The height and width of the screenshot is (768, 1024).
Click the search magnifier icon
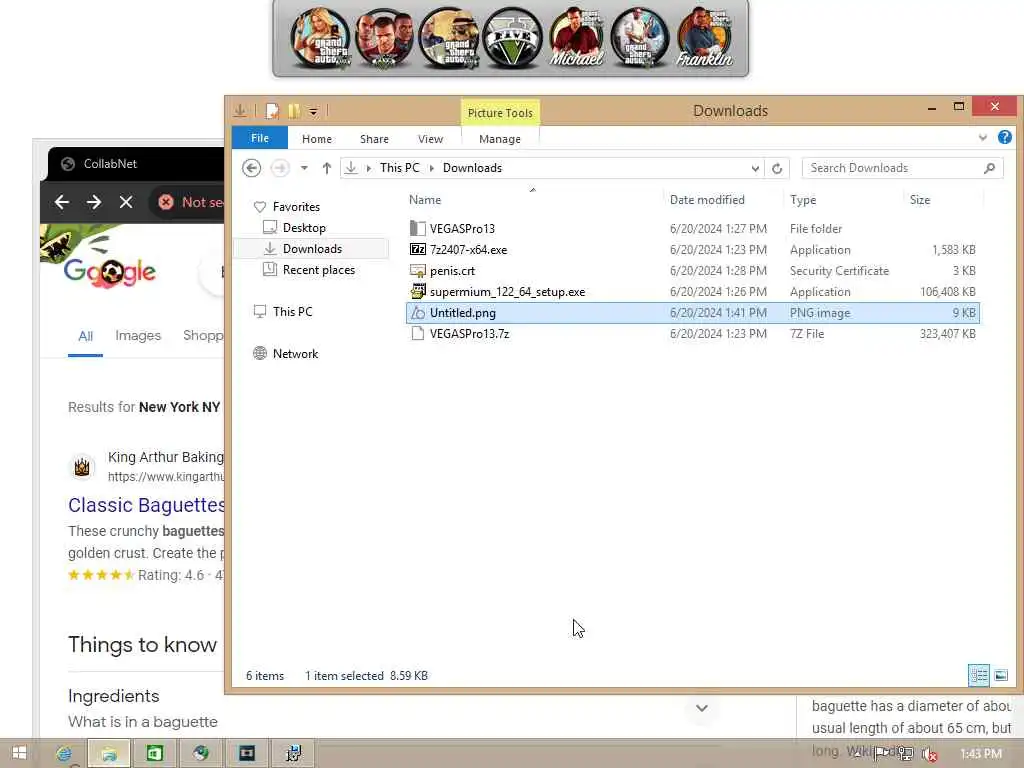click(x=989, y=168)
